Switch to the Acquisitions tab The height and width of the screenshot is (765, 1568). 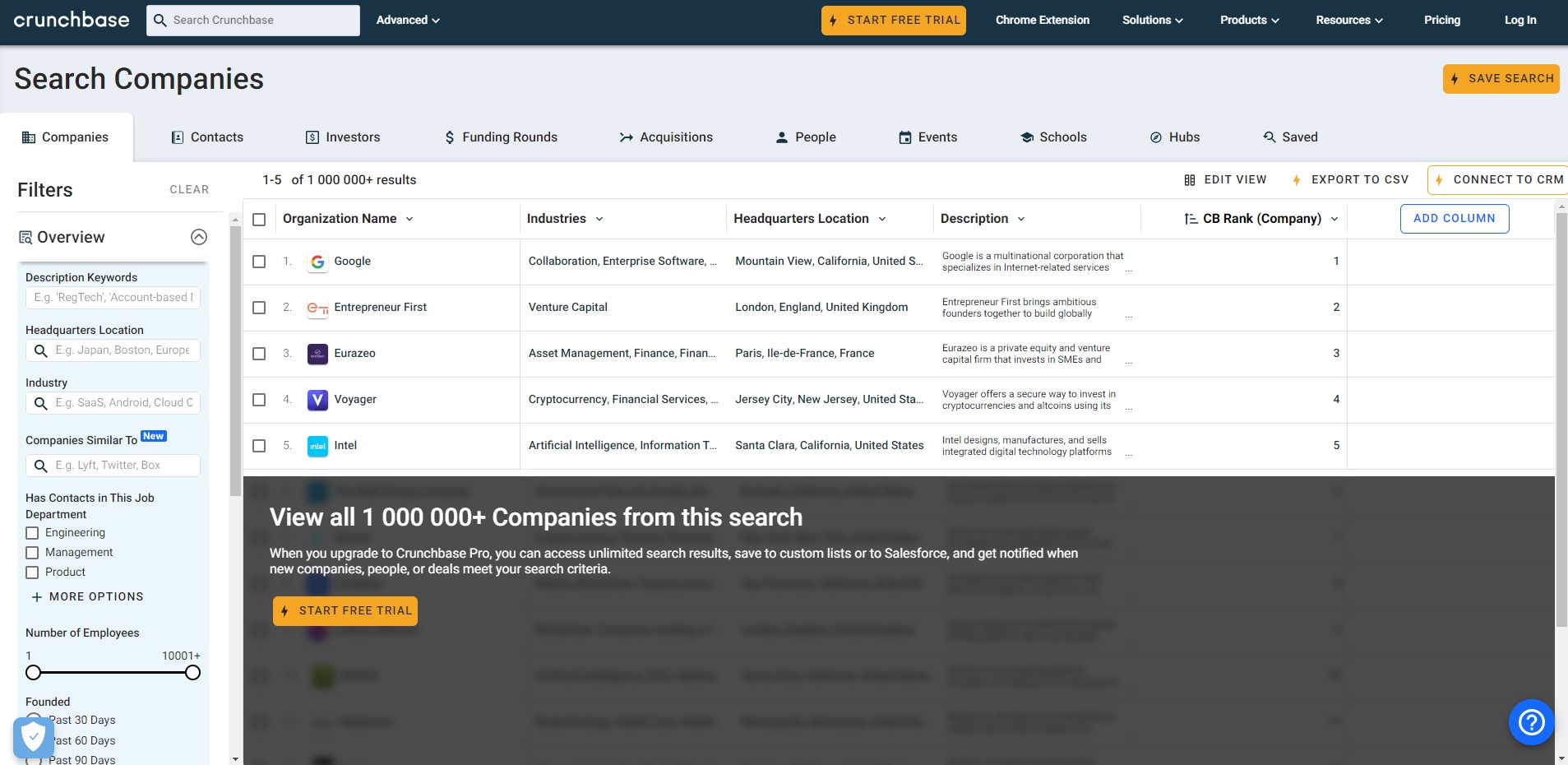666,137
